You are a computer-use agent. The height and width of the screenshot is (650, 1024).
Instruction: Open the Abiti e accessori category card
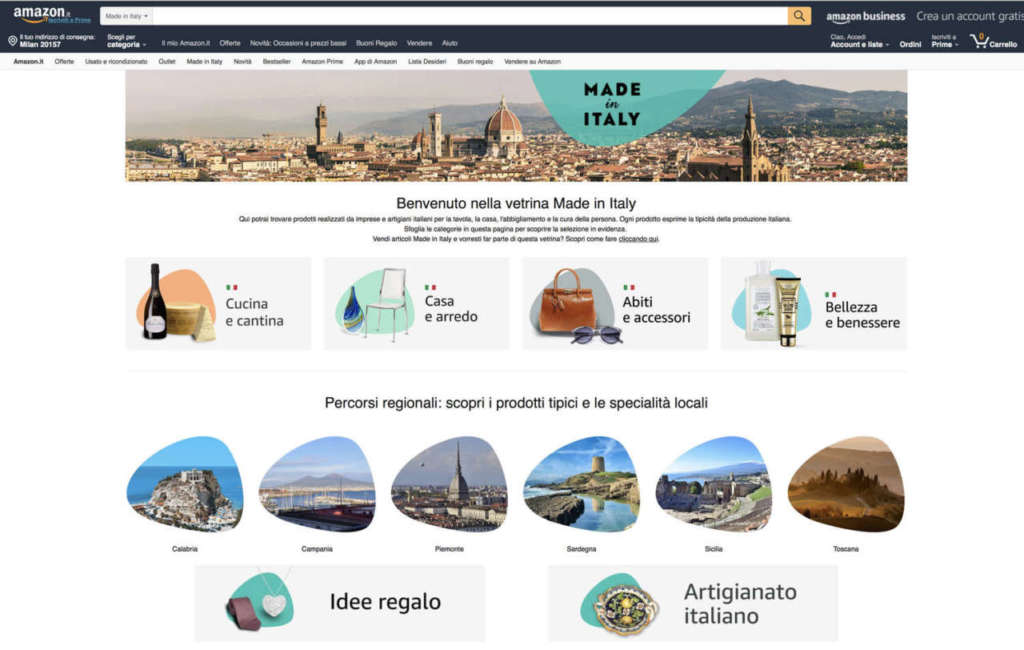(x=615, y=304)
